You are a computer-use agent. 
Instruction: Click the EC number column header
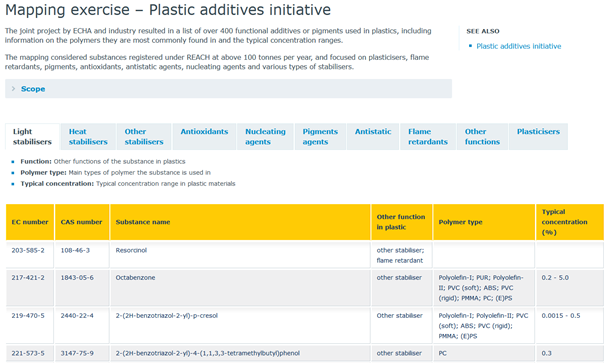tap(30, 222)
